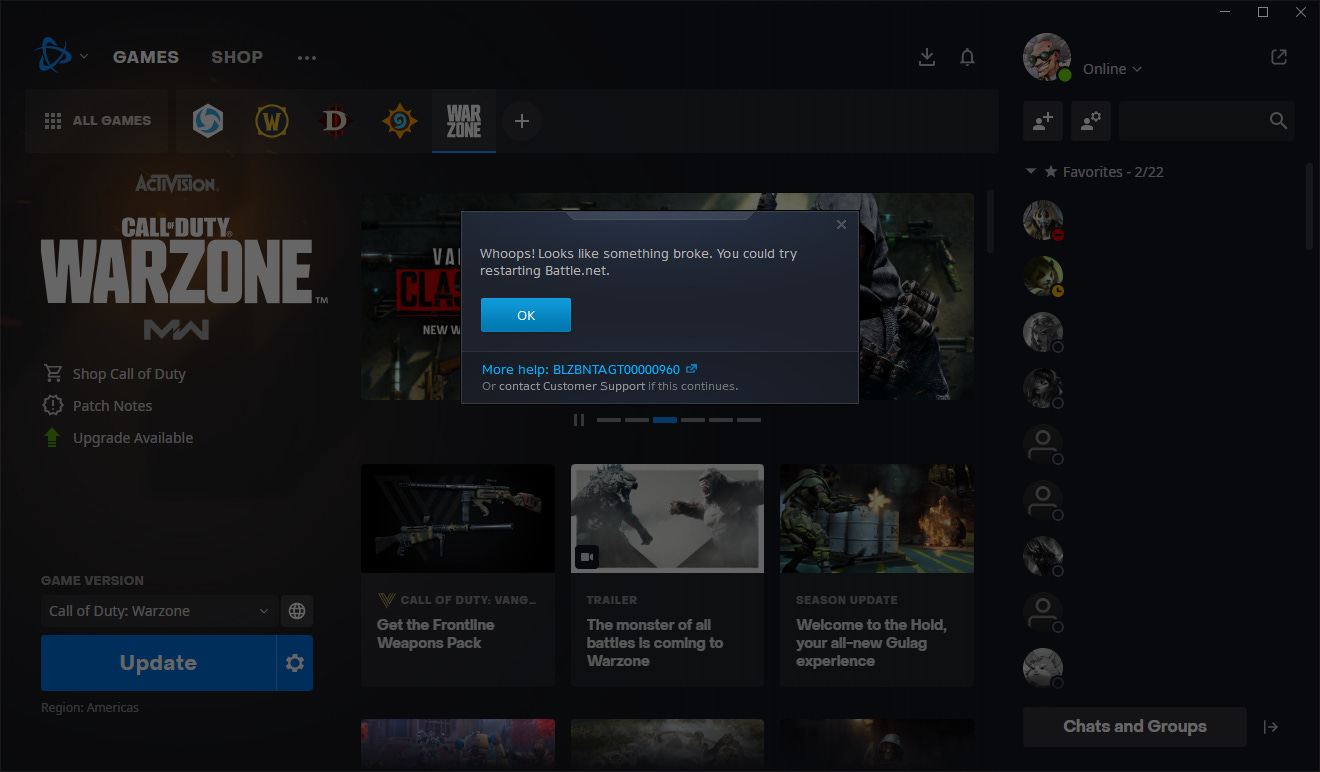Minimize the Battle.net window
The image size is (1320, 772).
pos(1225,12)
